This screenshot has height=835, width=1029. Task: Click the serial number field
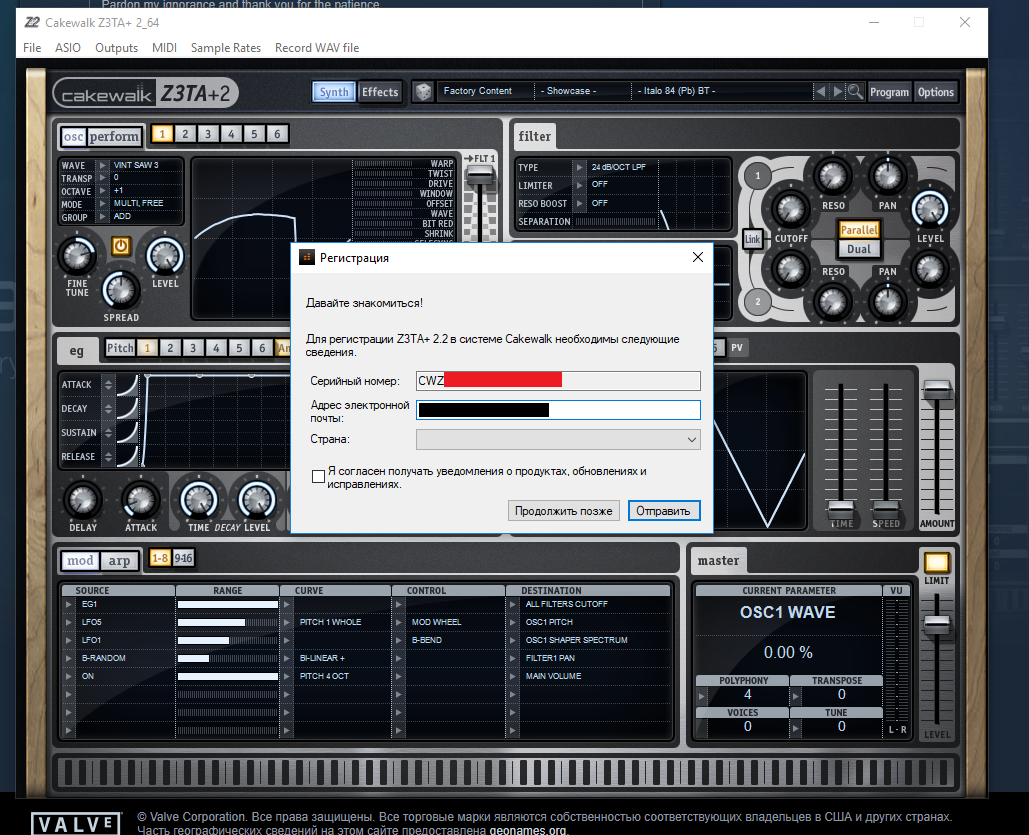click(558, 381)
